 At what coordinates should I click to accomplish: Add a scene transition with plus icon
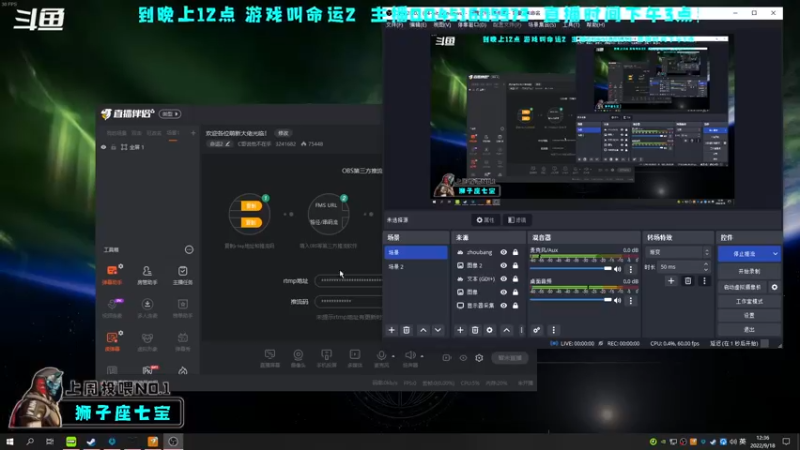click(671, 281)
